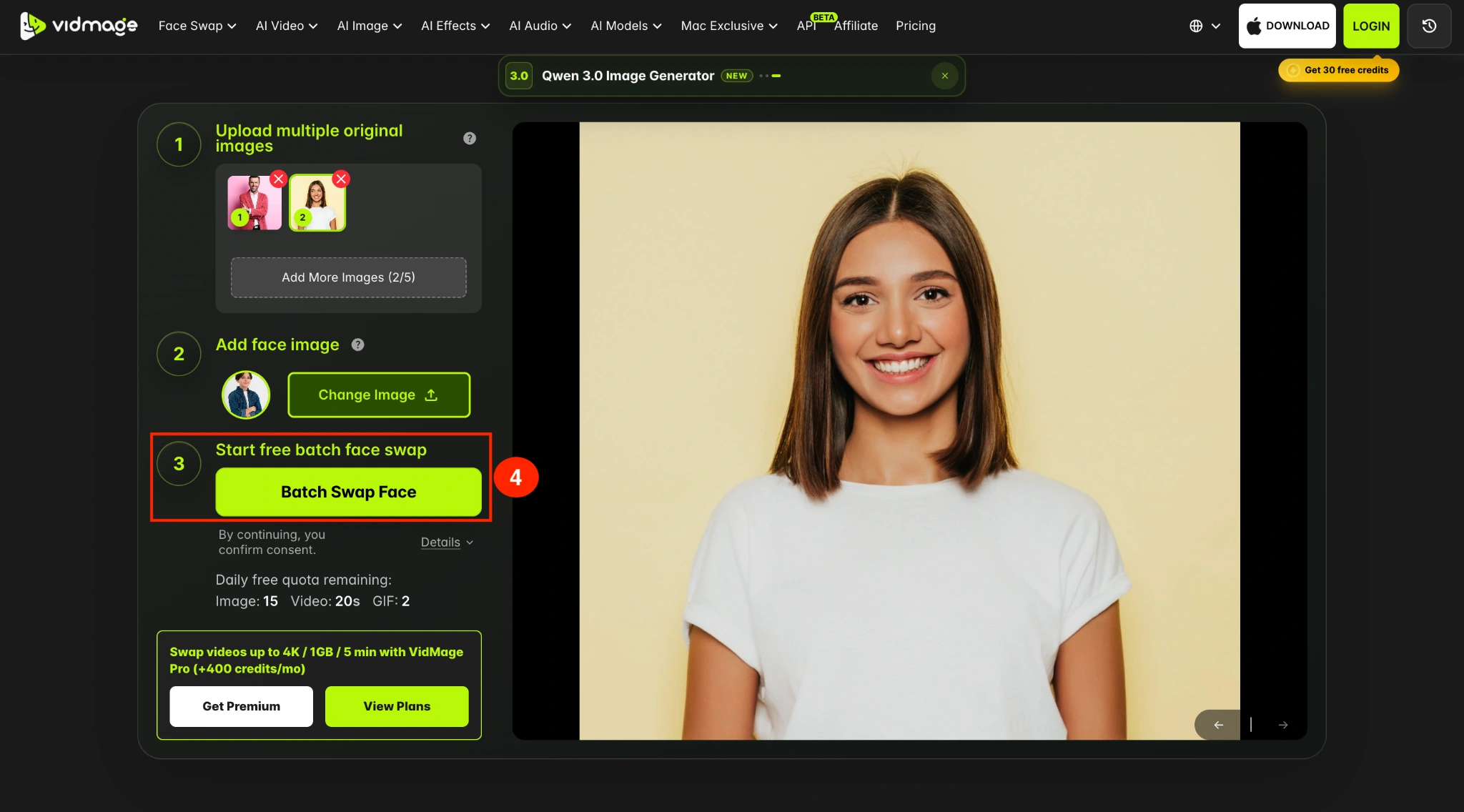Expand the AI Models menu
The width and height of the screenshot is (1464, 812).
coord(626,26)
